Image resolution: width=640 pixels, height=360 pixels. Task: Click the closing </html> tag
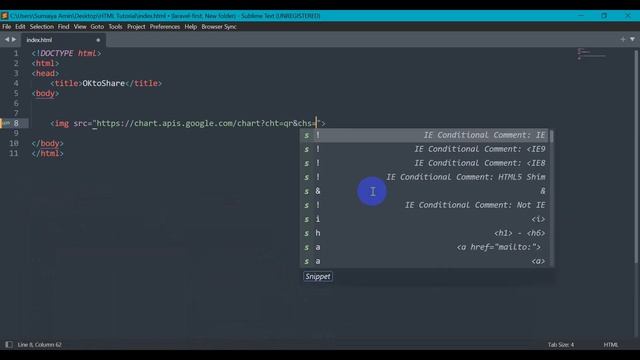(47, 153)
